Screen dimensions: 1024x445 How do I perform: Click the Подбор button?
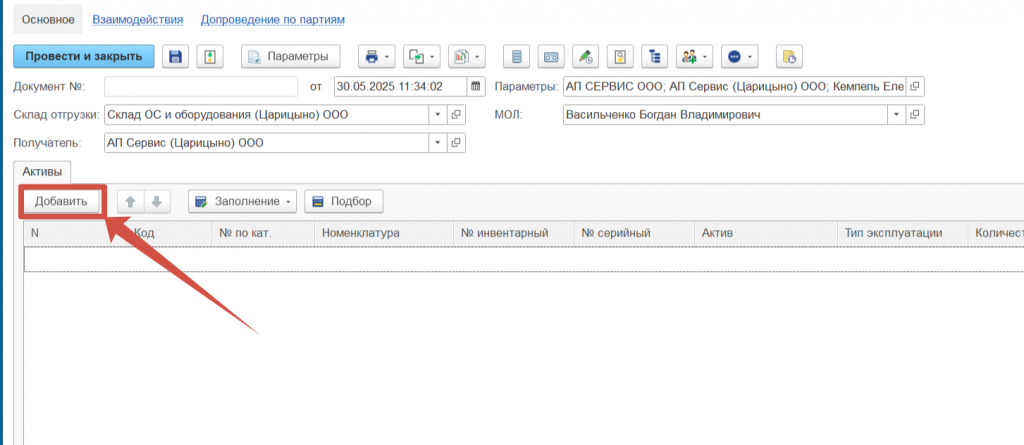343,202
